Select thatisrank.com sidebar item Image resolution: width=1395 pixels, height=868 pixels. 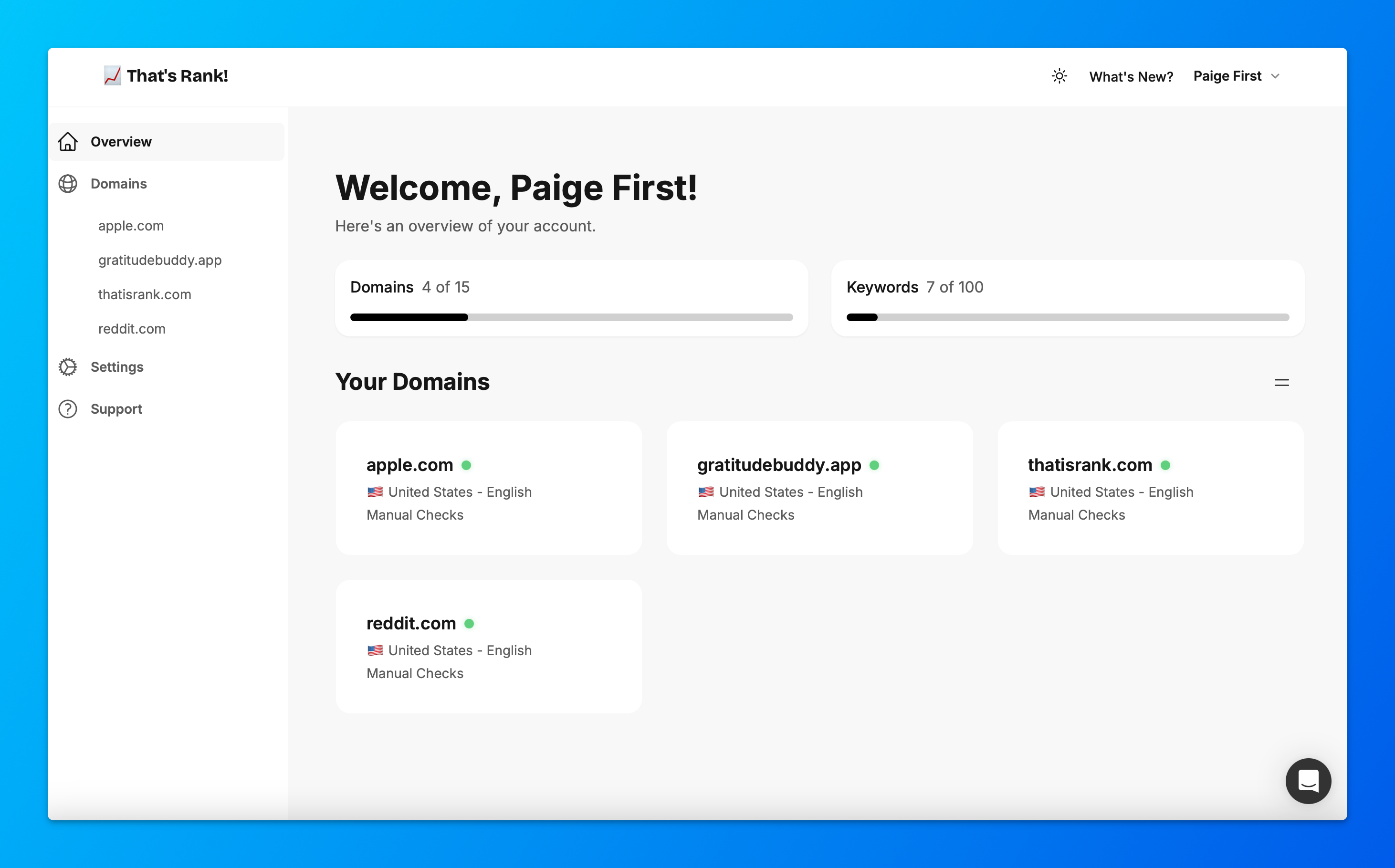(x=145, y=294)
